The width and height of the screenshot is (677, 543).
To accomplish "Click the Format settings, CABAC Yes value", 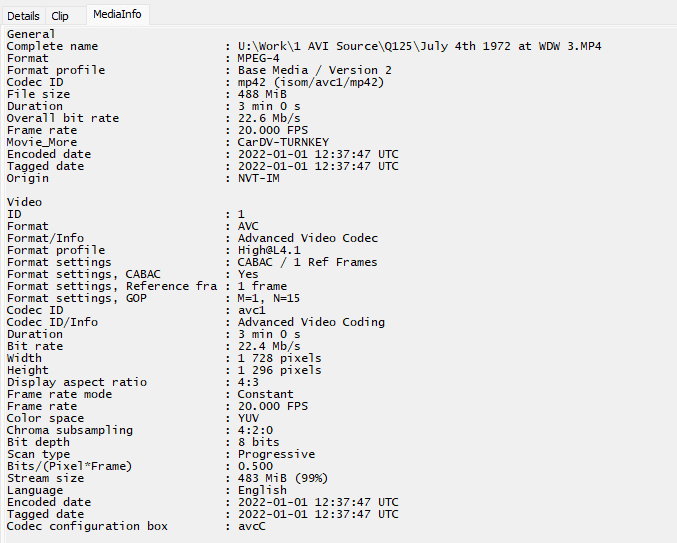I will click(x=248, y=274).
